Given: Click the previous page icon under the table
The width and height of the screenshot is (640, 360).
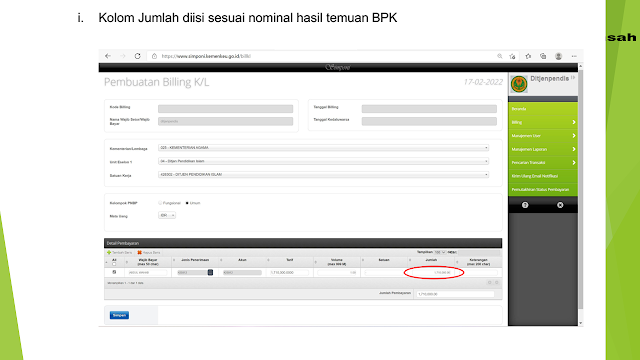Looking at the screenshot, I should coord(489,282).
